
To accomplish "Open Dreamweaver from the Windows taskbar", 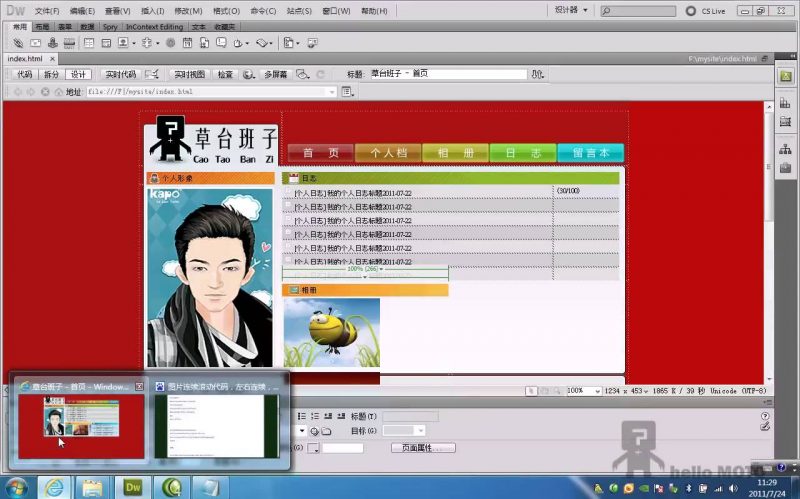I will [134, 487].
